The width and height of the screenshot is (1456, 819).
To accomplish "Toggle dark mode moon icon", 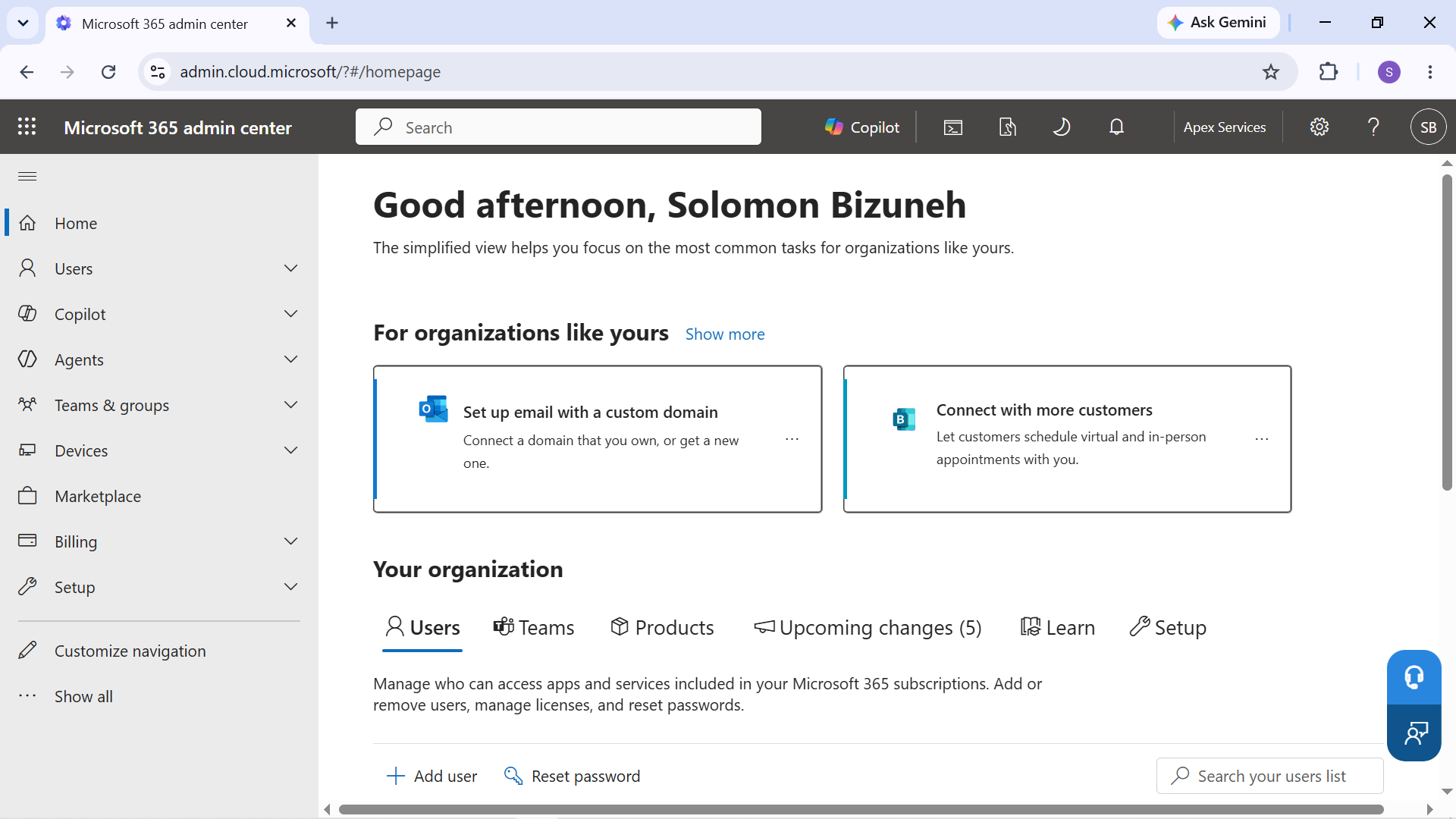I will click(1062, 127).
